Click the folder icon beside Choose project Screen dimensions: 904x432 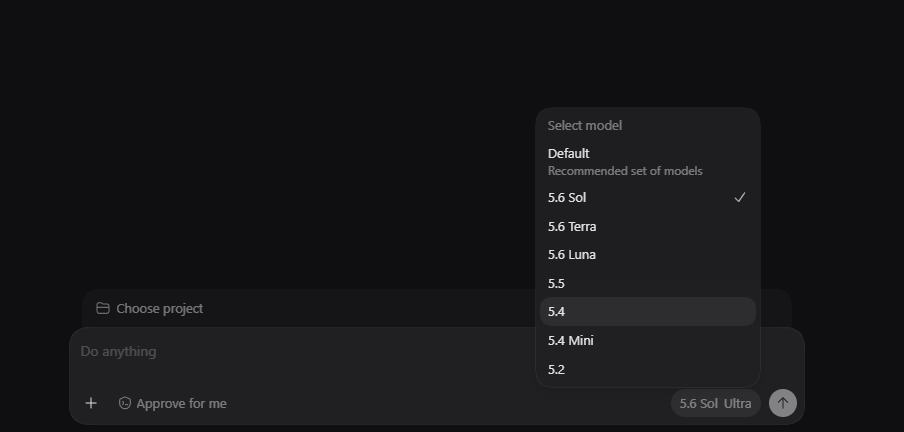click(x=103, y=309)
